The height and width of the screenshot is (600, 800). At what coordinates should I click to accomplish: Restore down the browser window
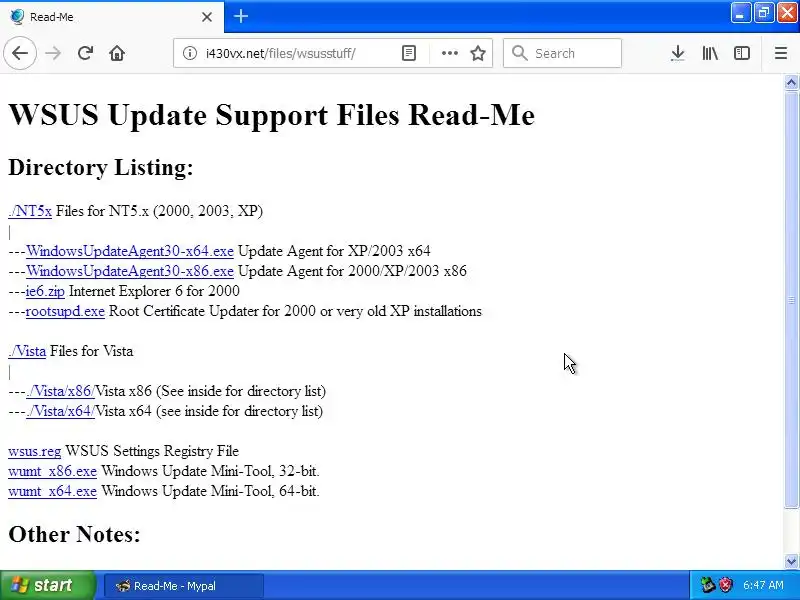[x=764, y=13]
